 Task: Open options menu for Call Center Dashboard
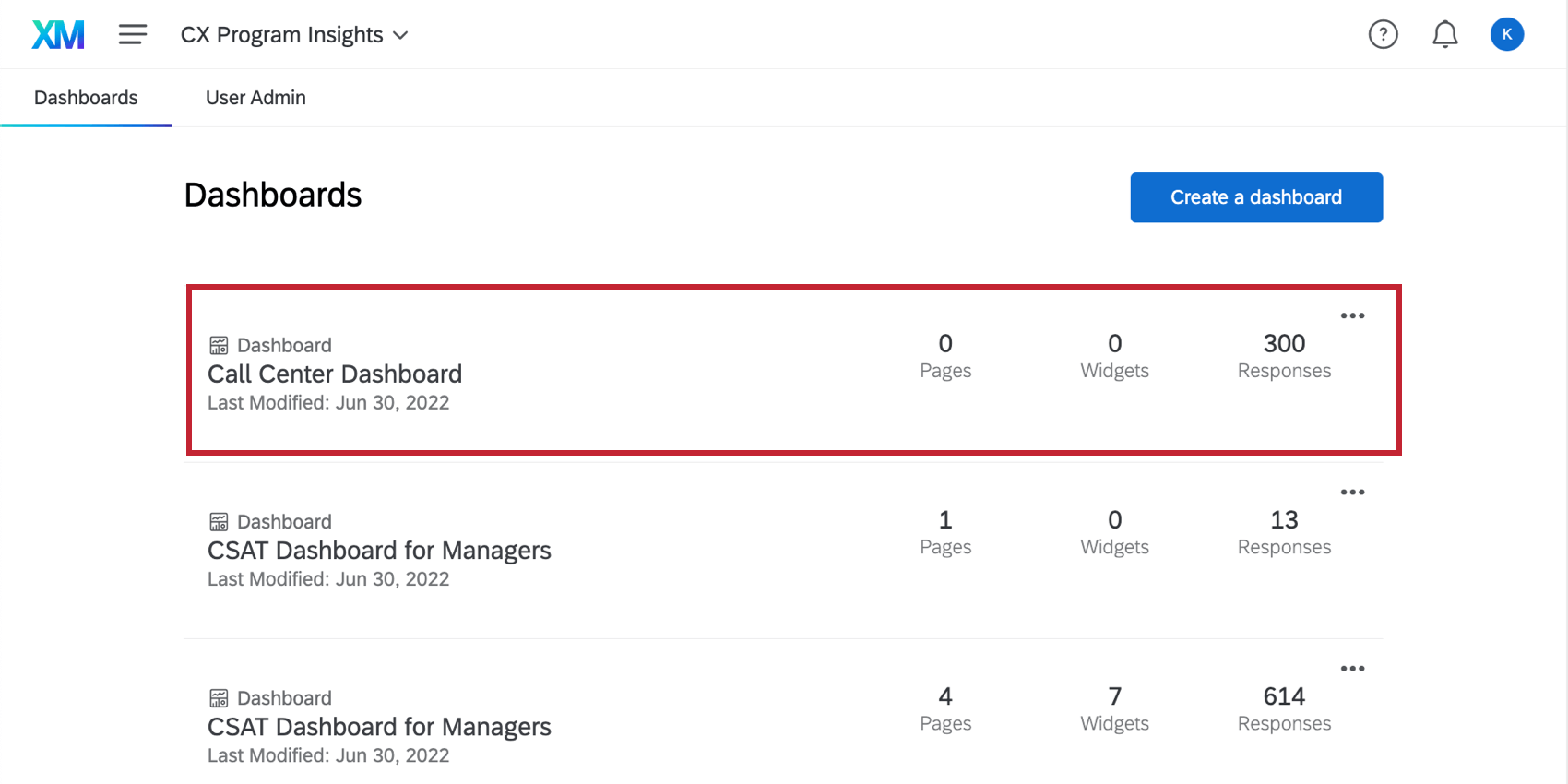pos(1352,315)
